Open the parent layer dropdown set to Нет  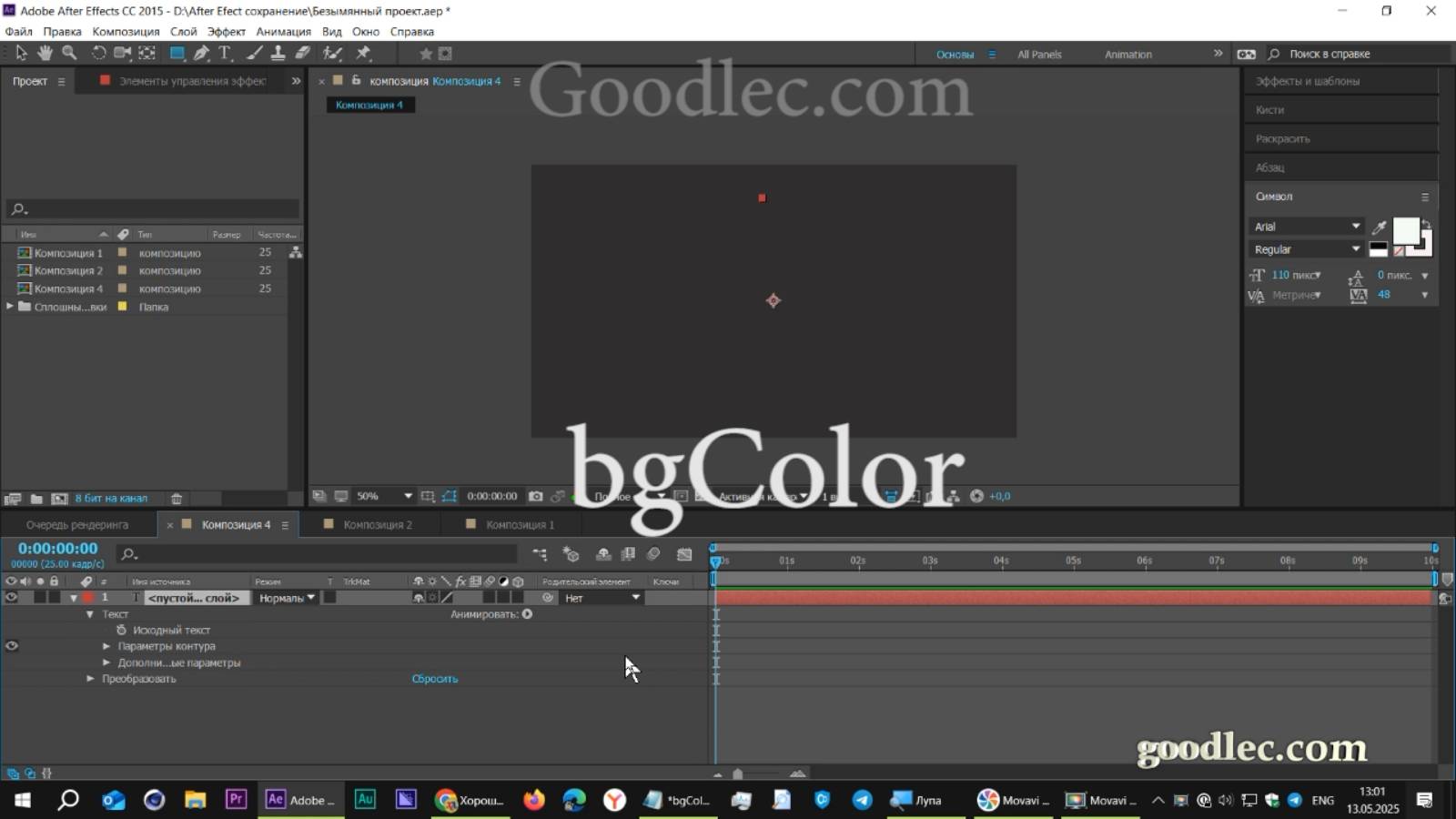(x=601, y=598)
